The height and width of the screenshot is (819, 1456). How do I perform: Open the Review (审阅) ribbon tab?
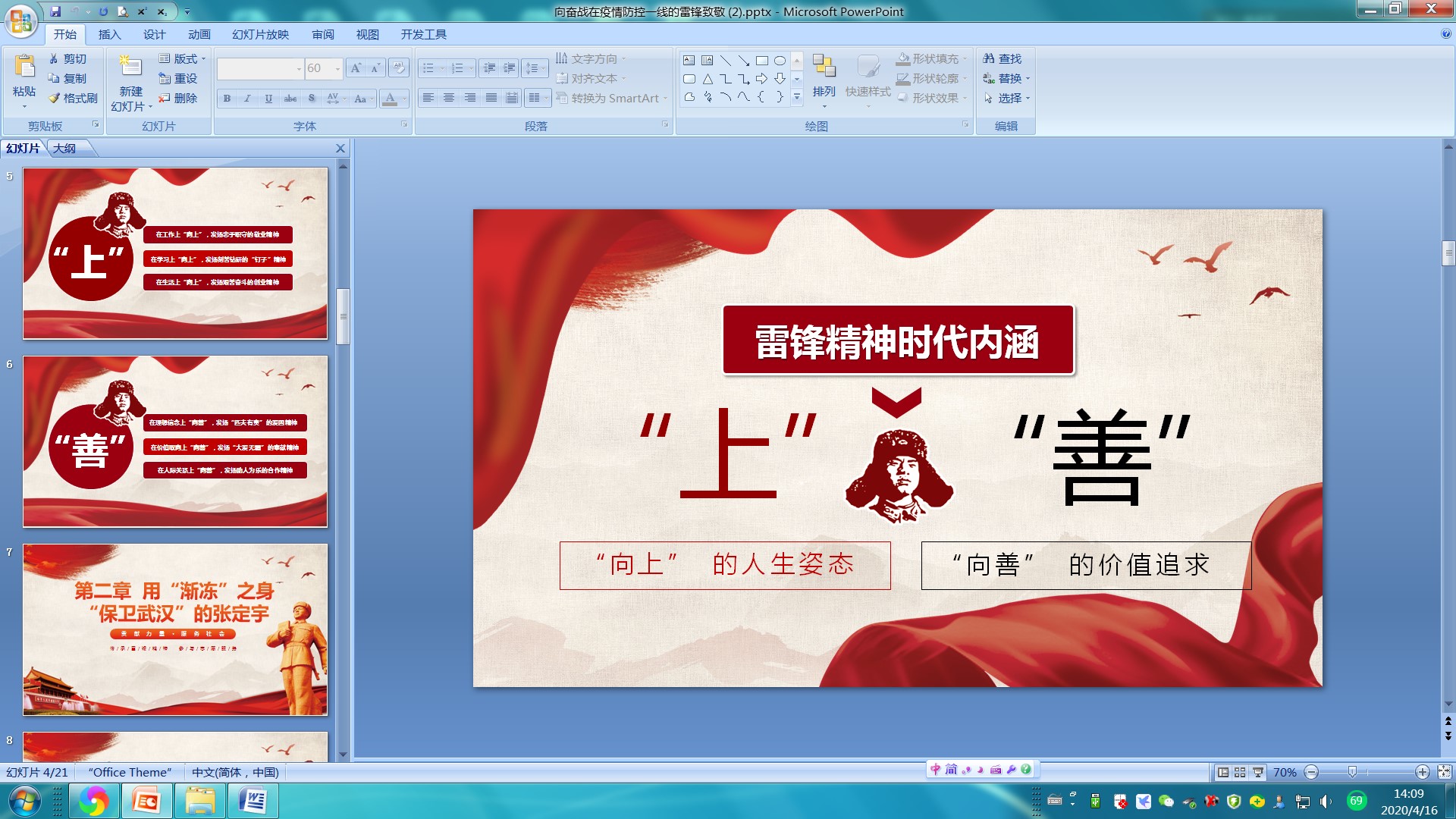[x=323, y=34]
